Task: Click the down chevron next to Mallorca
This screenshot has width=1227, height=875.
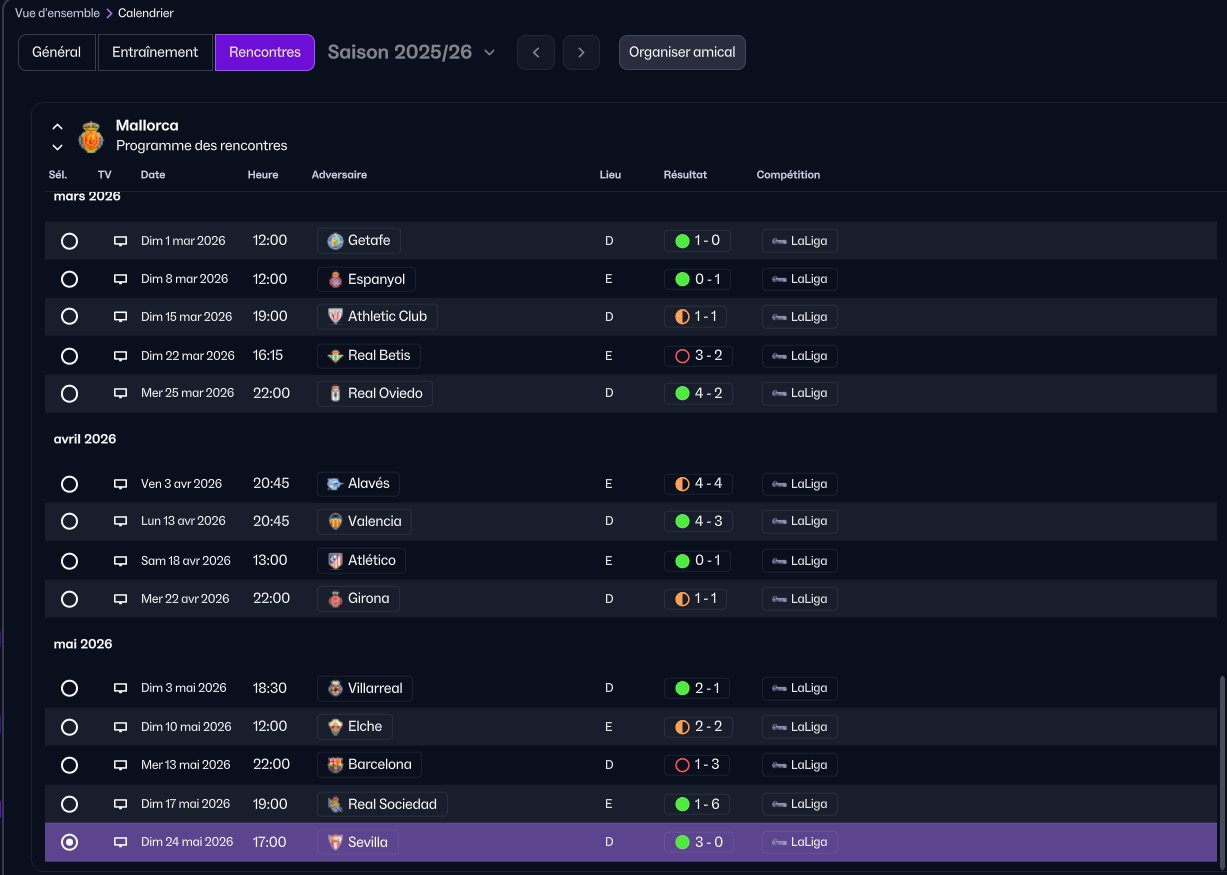Action: point(57,147)
